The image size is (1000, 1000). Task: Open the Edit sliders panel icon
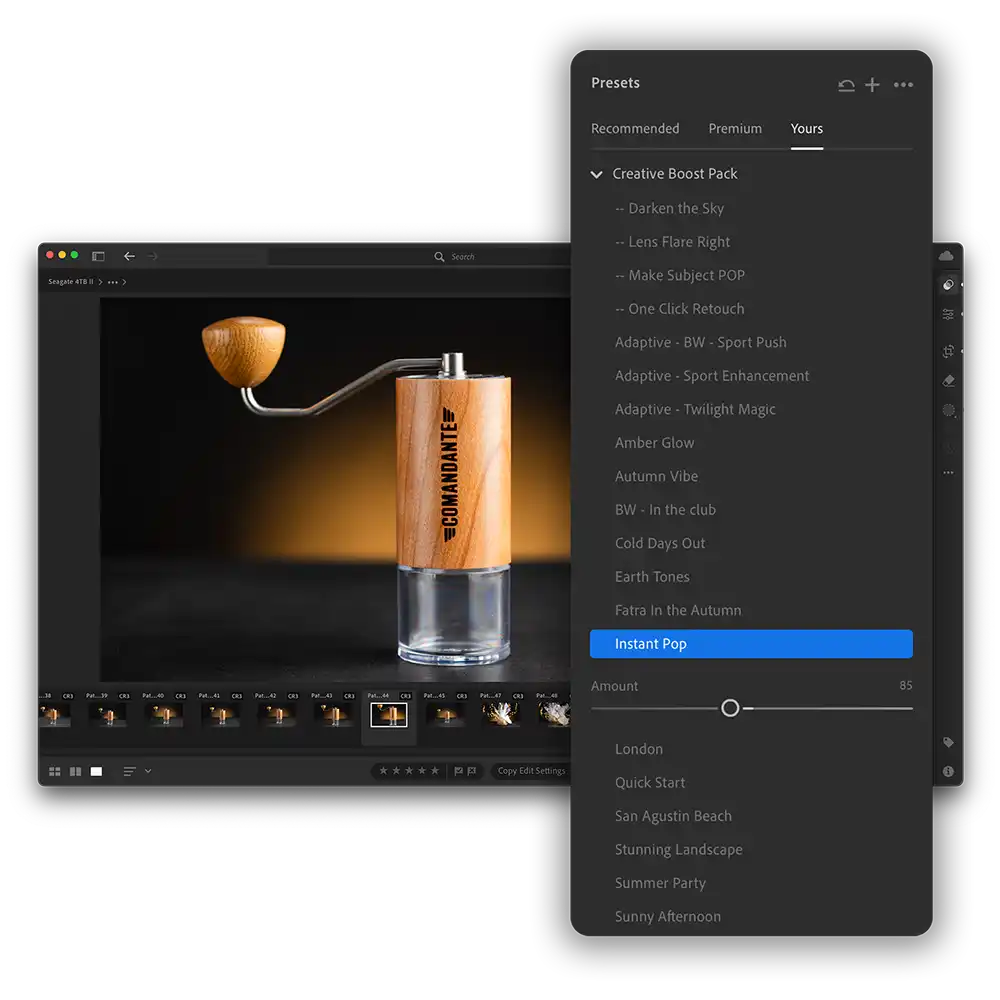tap(948, 314)
